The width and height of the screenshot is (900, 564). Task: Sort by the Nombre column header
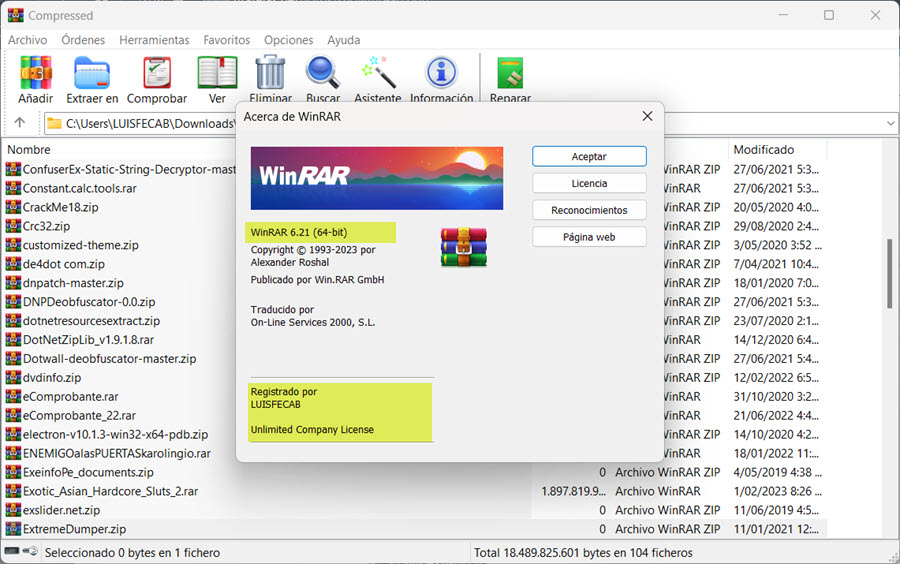[x=29, y=150]
